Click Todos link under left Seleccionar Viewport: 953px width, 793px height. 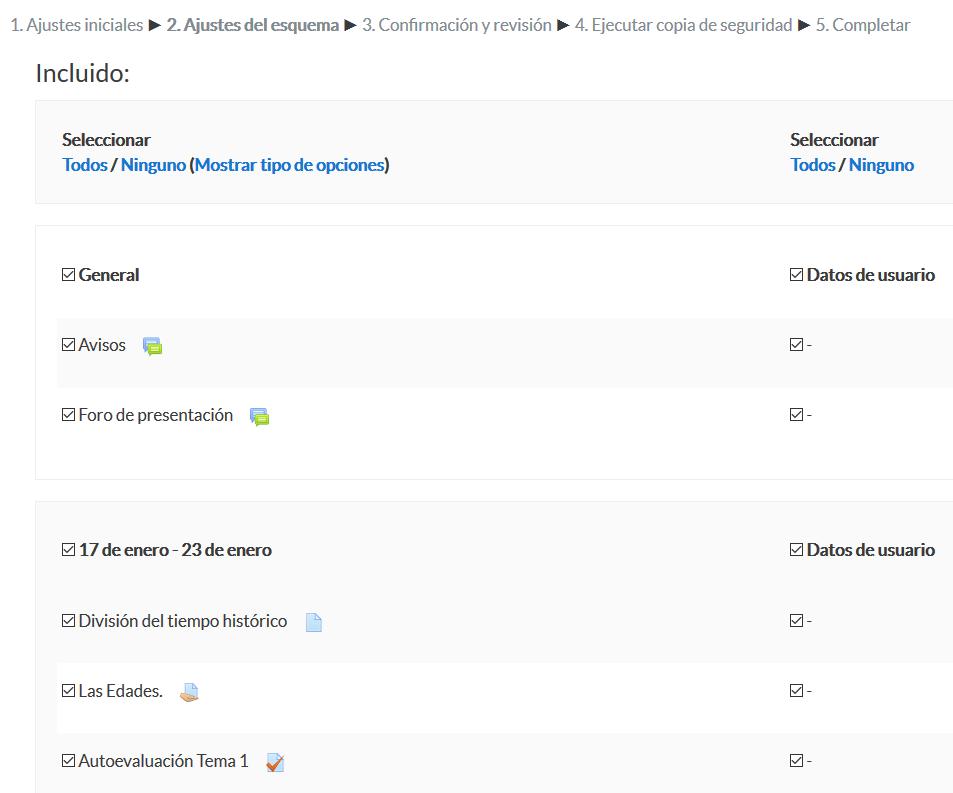(85, 165)
